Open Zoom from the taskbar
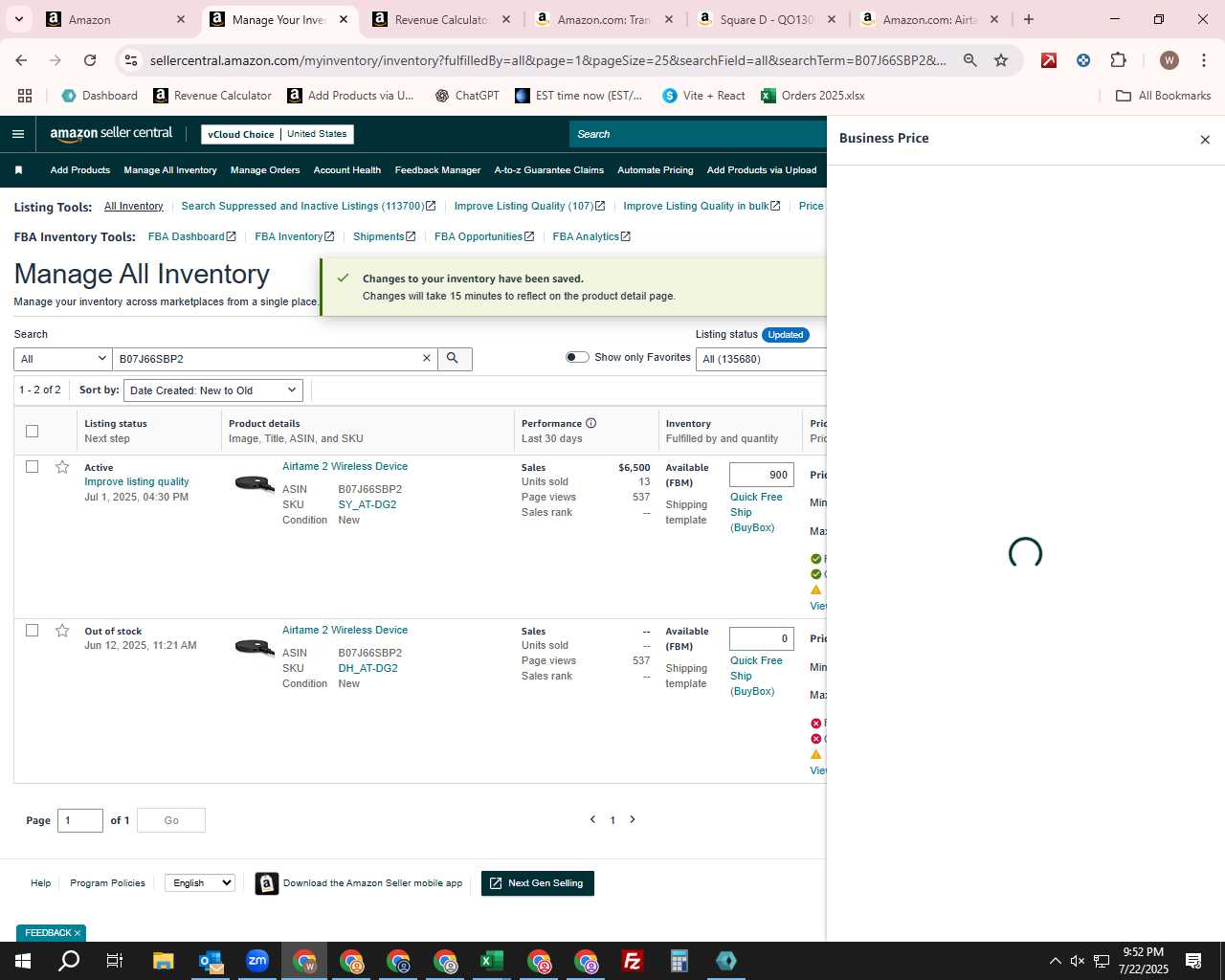The height and width of the screenshot is (980, 1225). (257, 961)
